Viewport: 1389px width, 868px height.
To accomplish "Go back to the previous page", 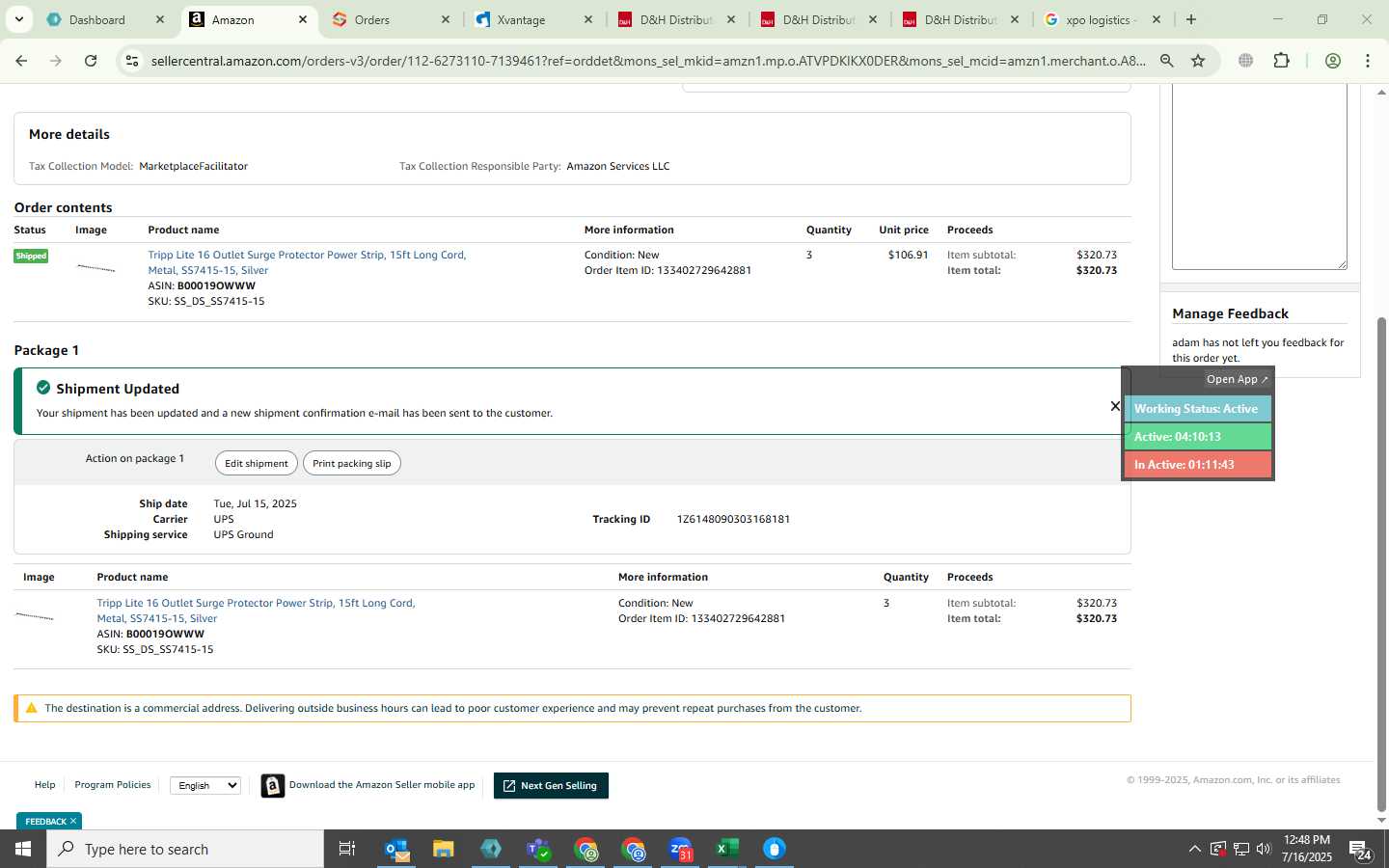I will click(21, 61).
